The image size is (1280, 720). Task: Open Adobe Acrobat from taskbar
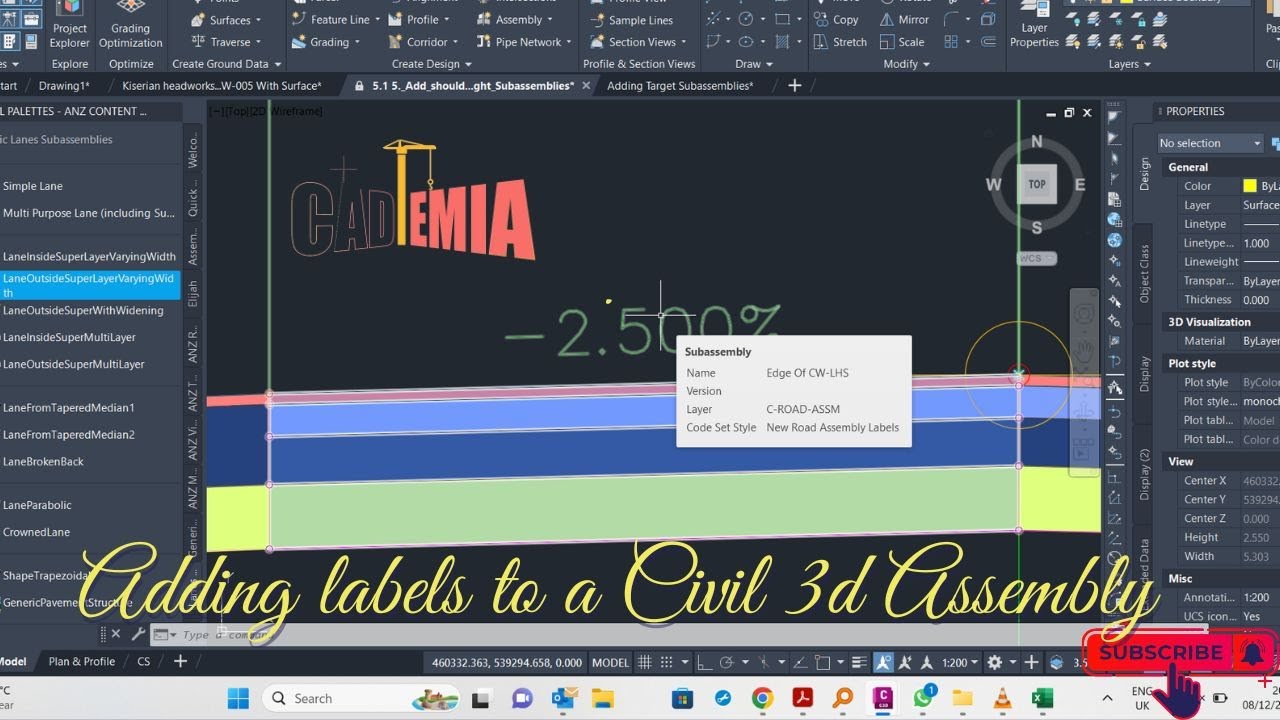tap(802, 698)
